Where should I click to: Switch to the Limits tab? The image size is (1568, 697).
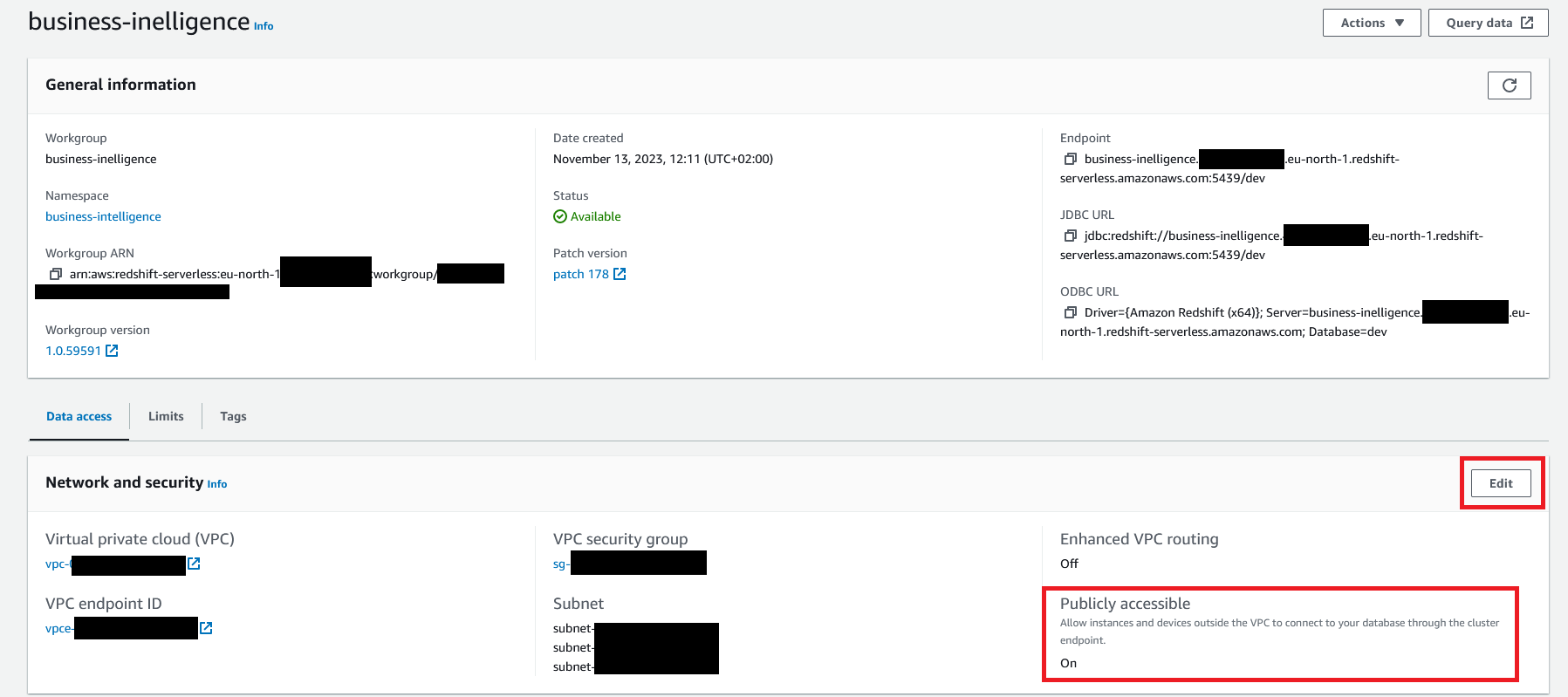(166, 416)
